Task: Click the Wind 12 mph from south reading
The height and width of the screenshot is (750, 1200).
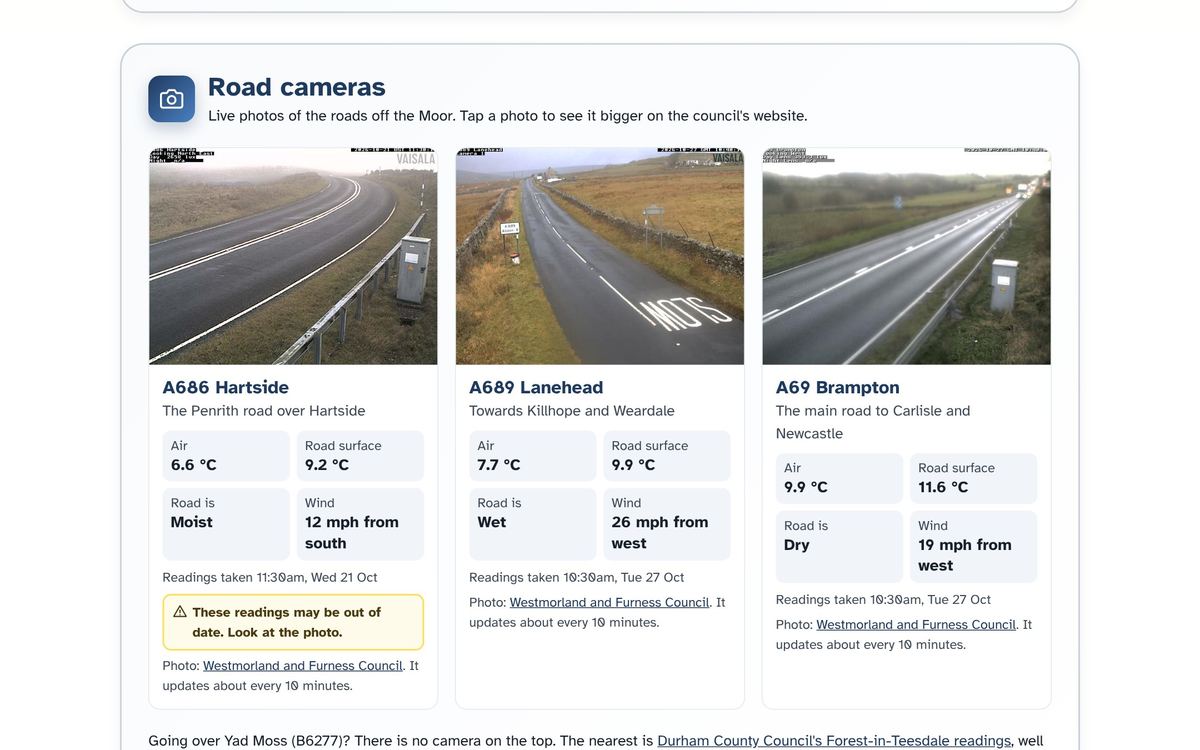Action: point(360,524)
